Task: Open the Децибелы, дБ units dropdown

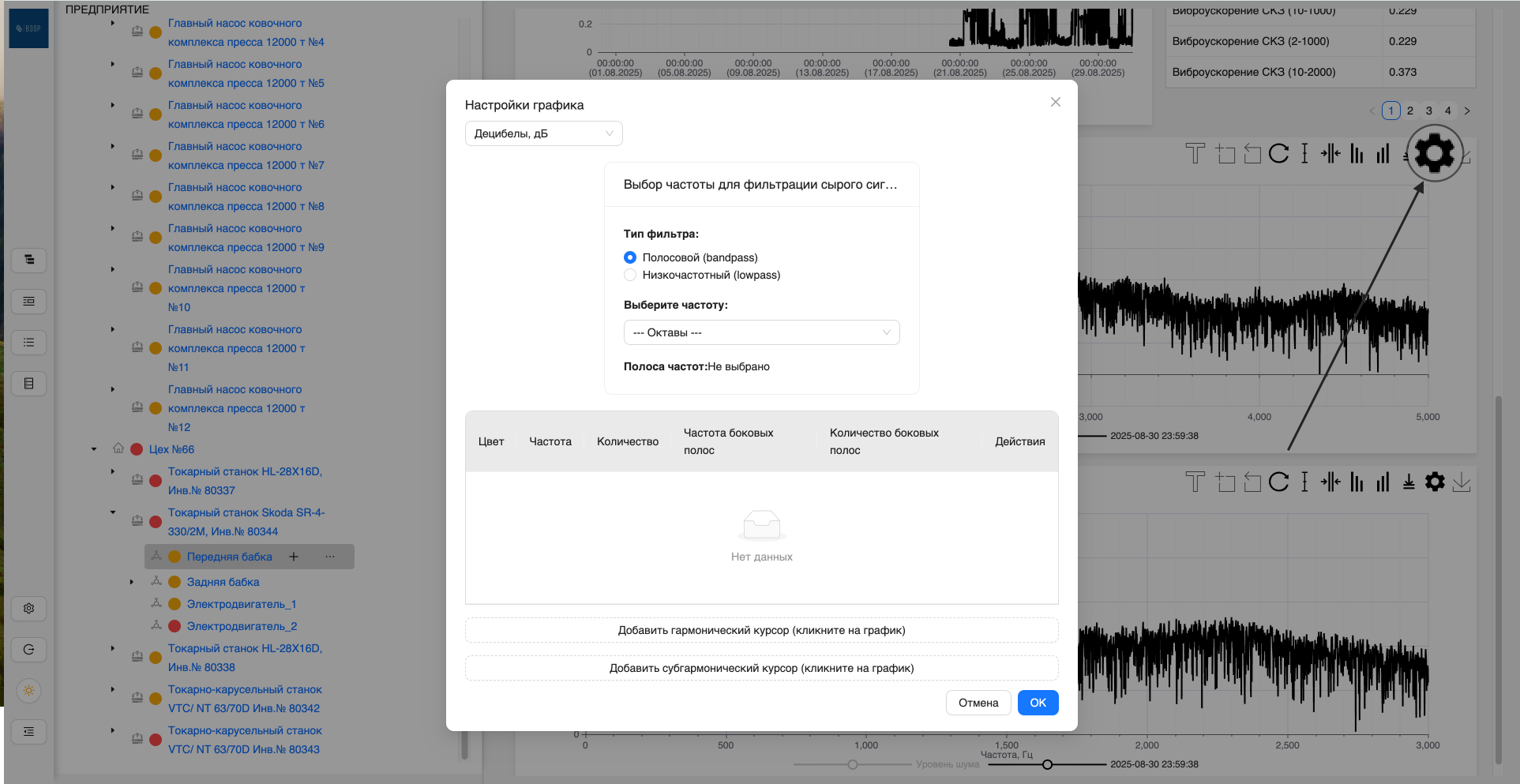Action: pyautogui.click(x=543, y=133)
